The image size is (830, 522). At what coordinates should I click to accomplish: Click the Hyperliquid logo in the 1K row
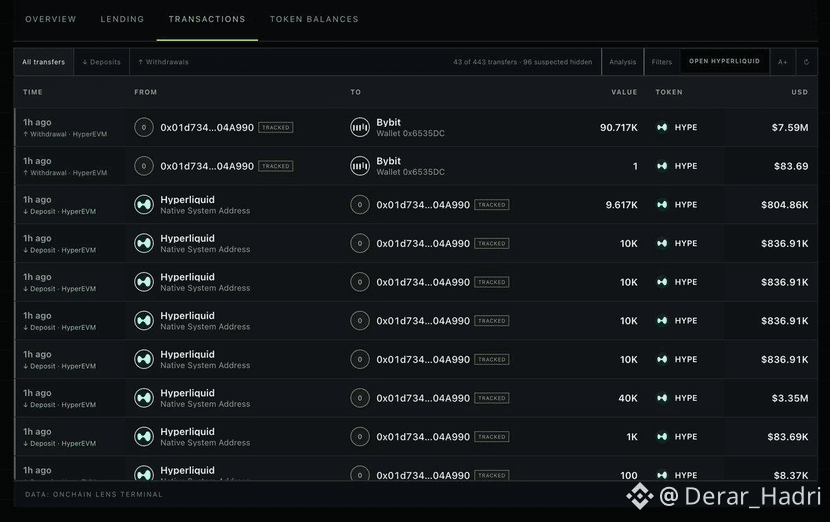(x=144, y=436)
